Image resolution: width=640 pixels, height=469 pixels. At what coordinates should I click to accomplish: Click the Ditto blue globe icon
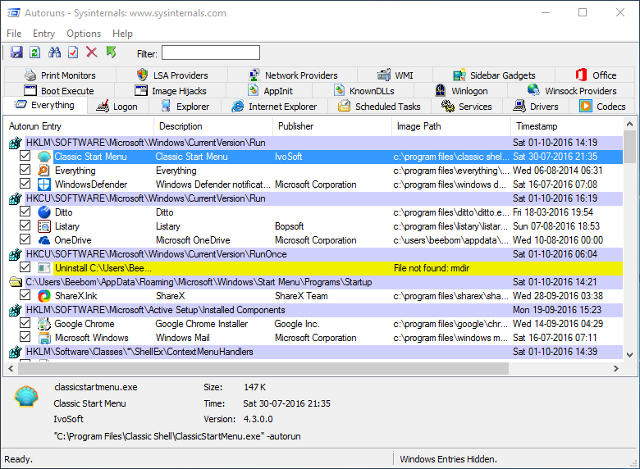(x=44, y=212)
